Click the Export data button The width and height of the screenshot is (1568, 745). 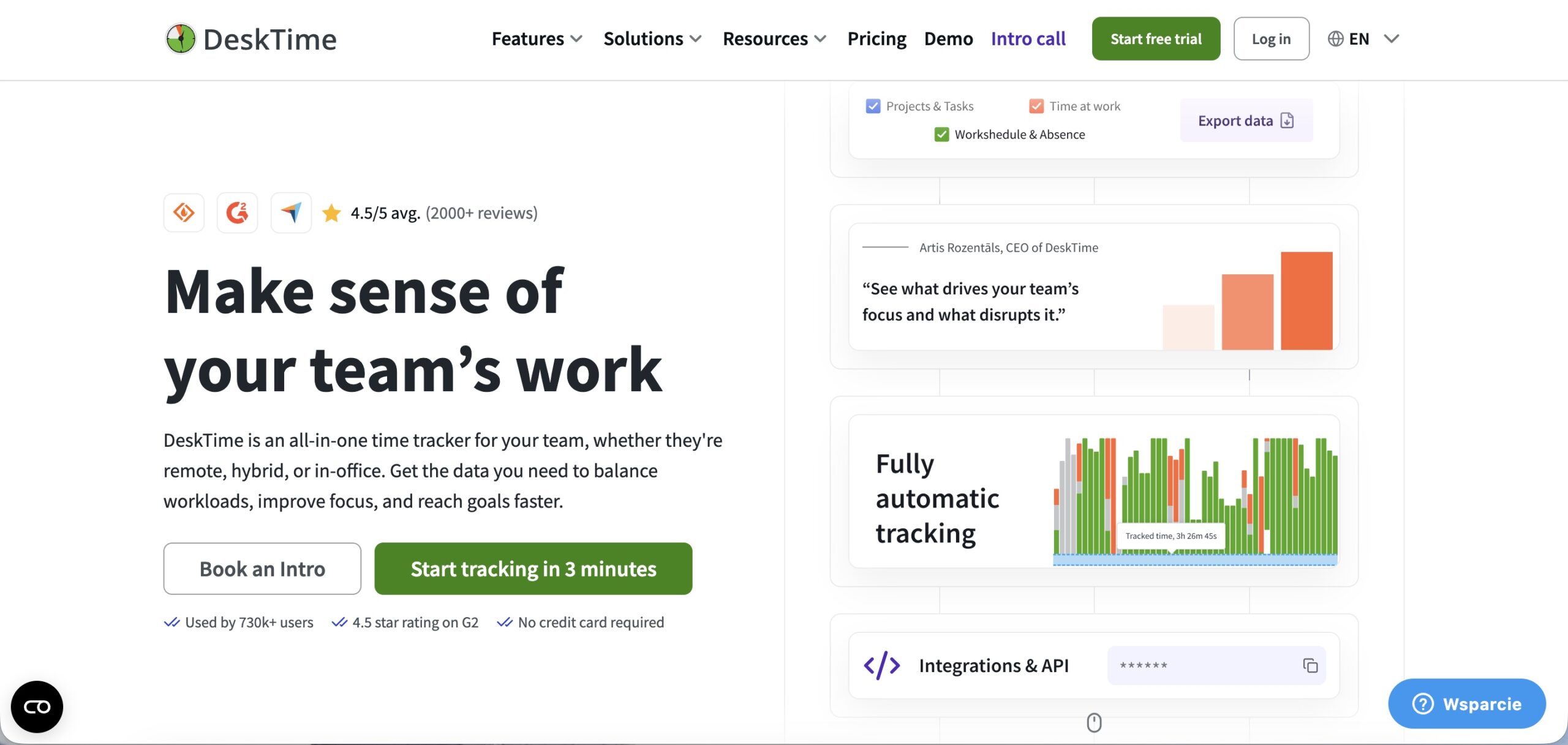click(x=1246, y=121)
